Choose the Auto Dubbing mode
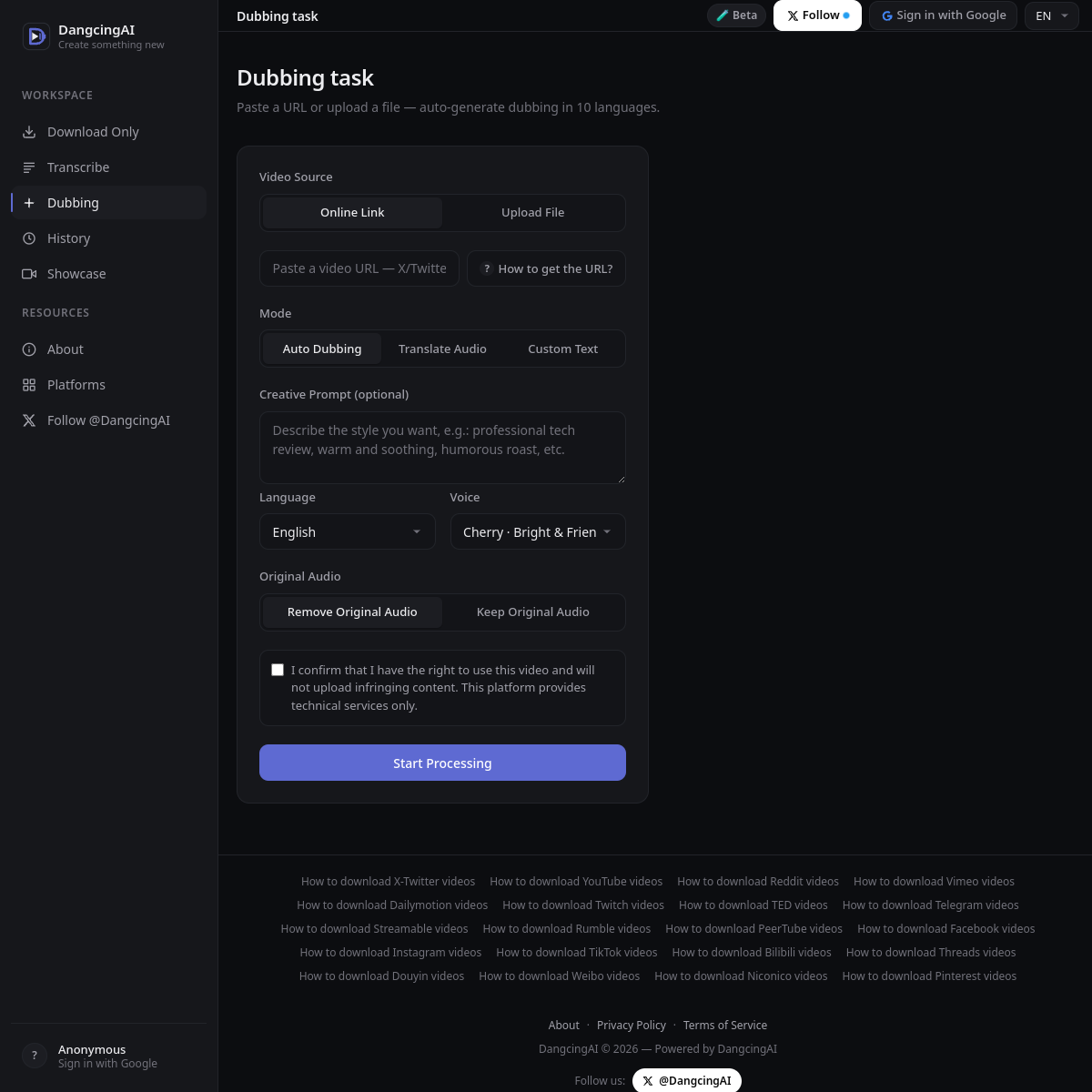The image size is (1092, 1092). click(322, 349)
